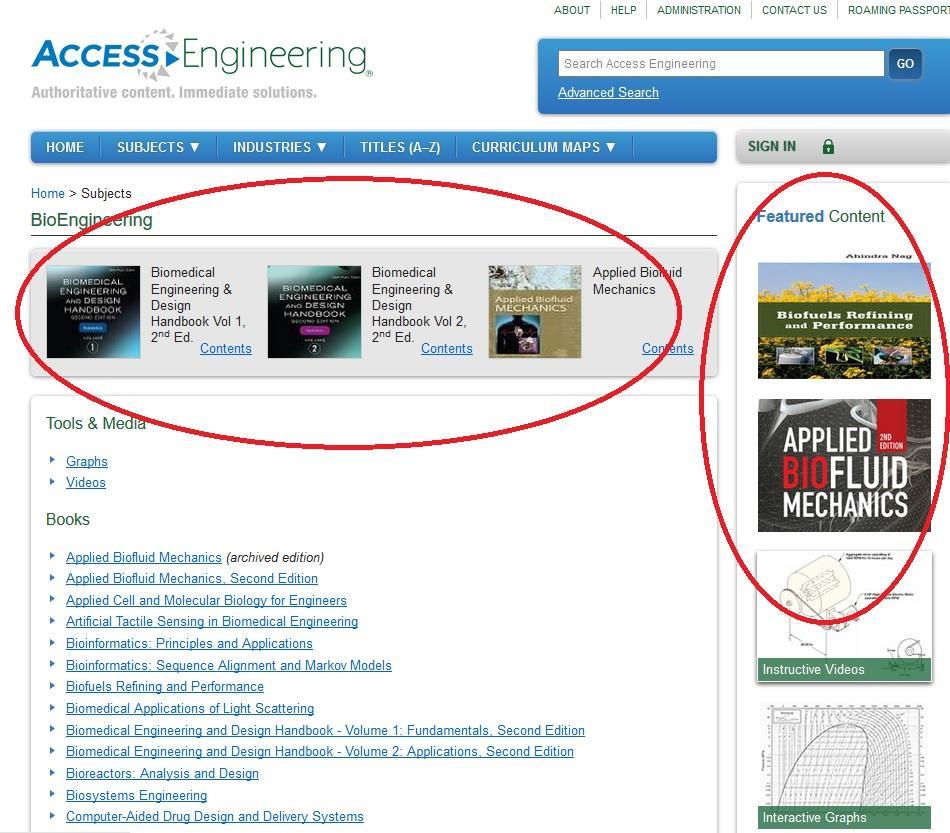Open Biomedical Handbook Vol 1 cover thumbnail
950x833 pixels.
[93, 311]
